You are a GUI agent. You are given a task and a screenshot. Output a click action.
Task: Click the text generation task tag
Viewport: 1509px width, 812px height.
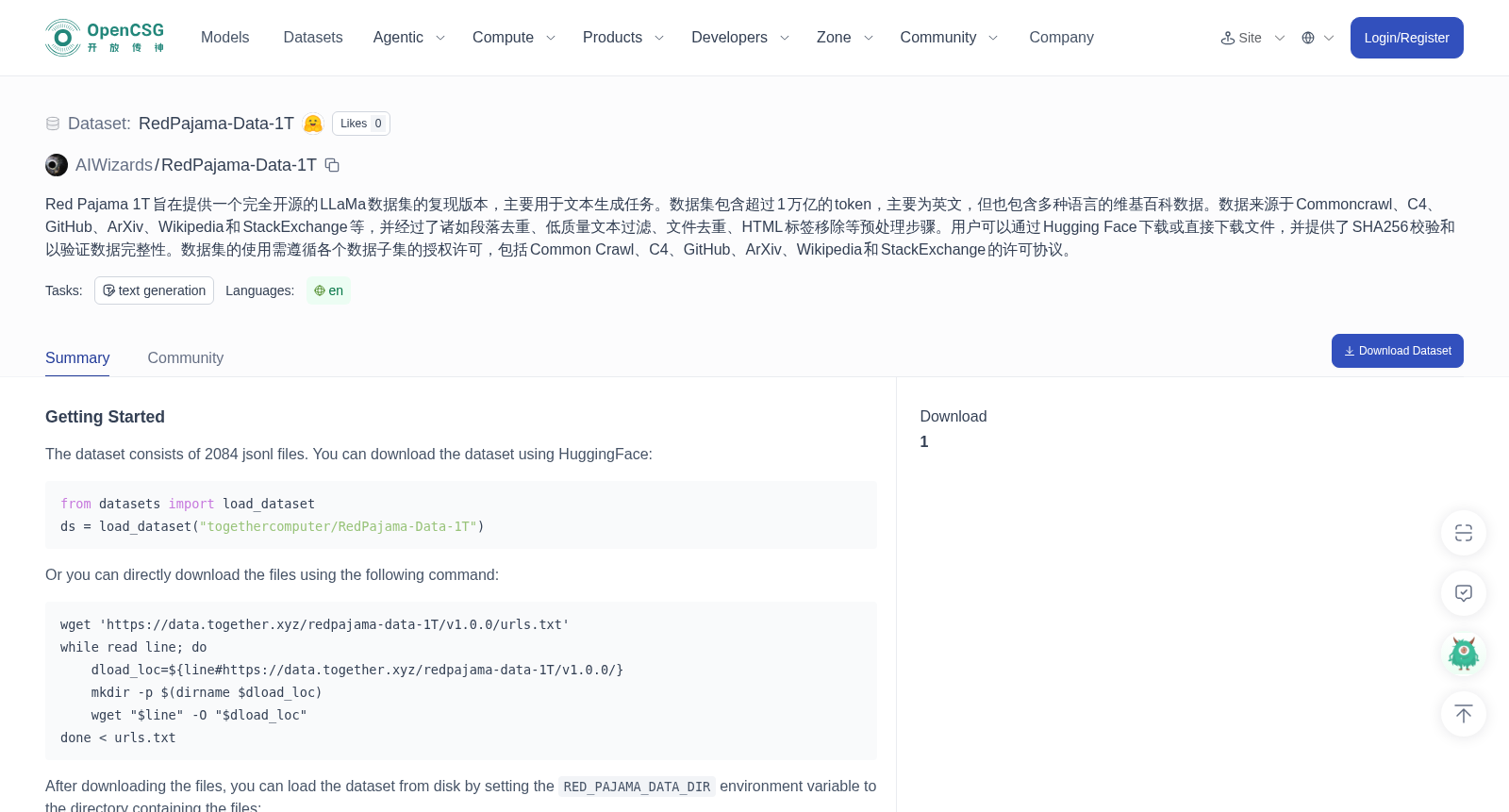(154, 290)
